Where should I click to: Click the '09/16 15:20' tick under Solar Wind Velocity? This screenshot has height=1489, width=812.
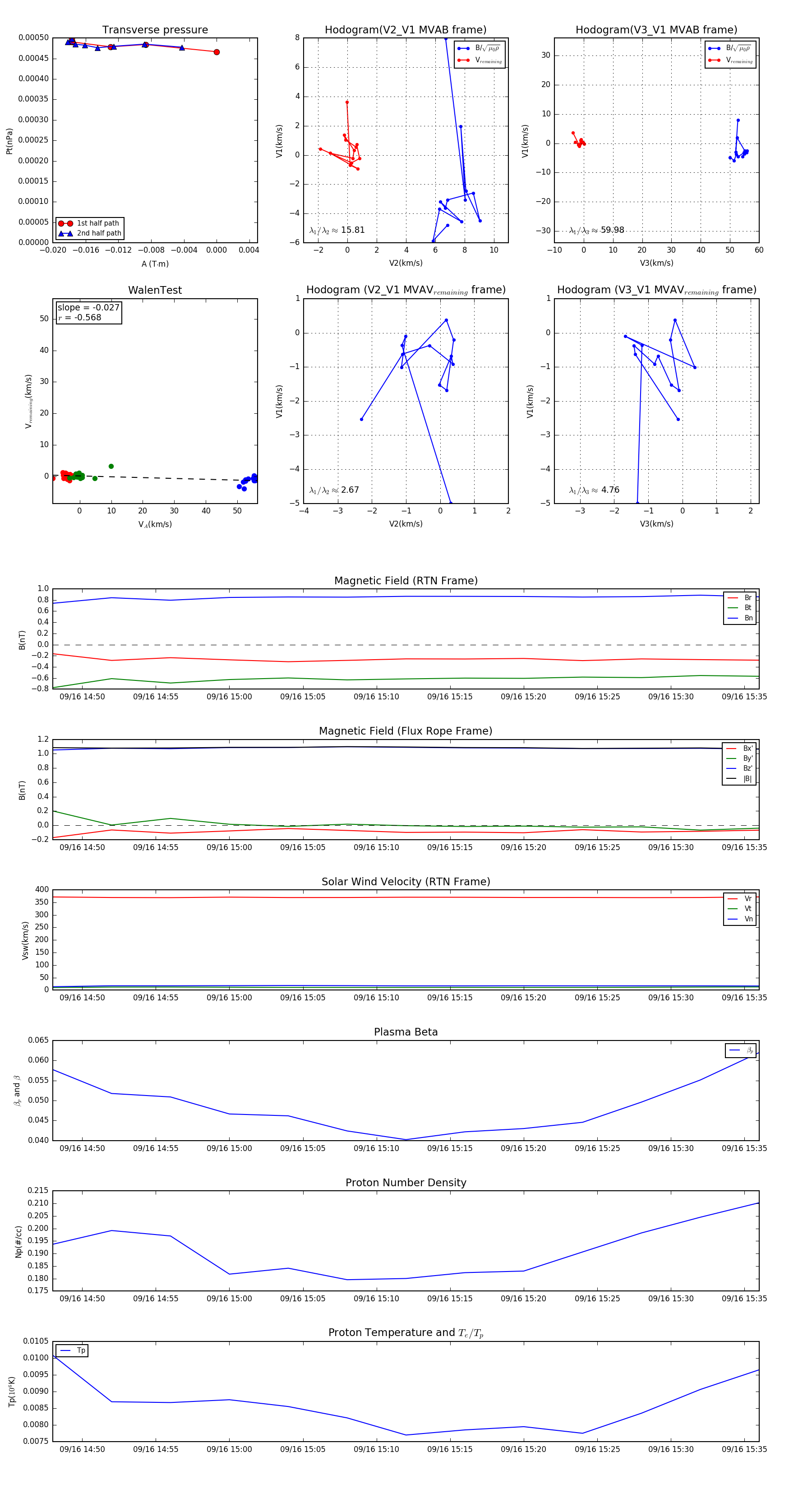click(x=524, y=998)
